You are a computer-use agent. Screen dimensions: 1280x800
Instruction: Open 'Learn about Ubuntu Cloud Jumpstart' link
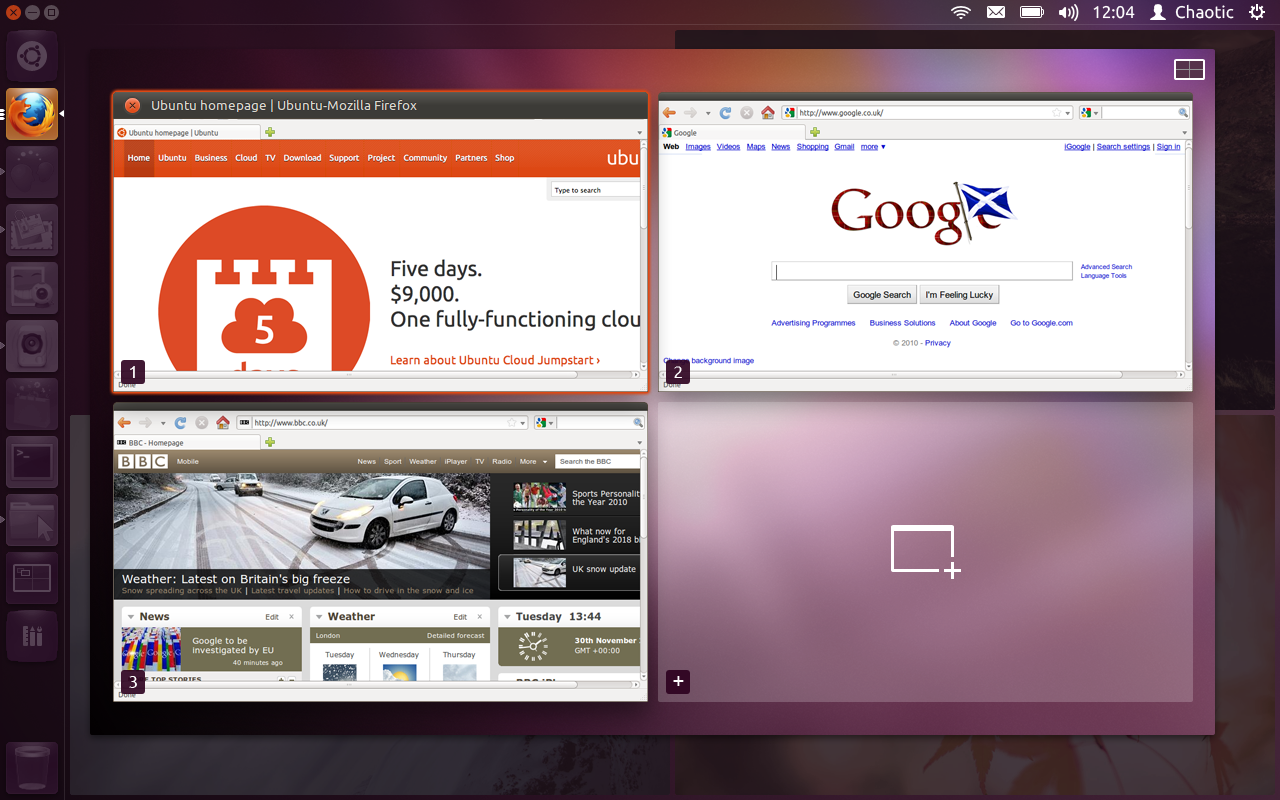point(495,360)
